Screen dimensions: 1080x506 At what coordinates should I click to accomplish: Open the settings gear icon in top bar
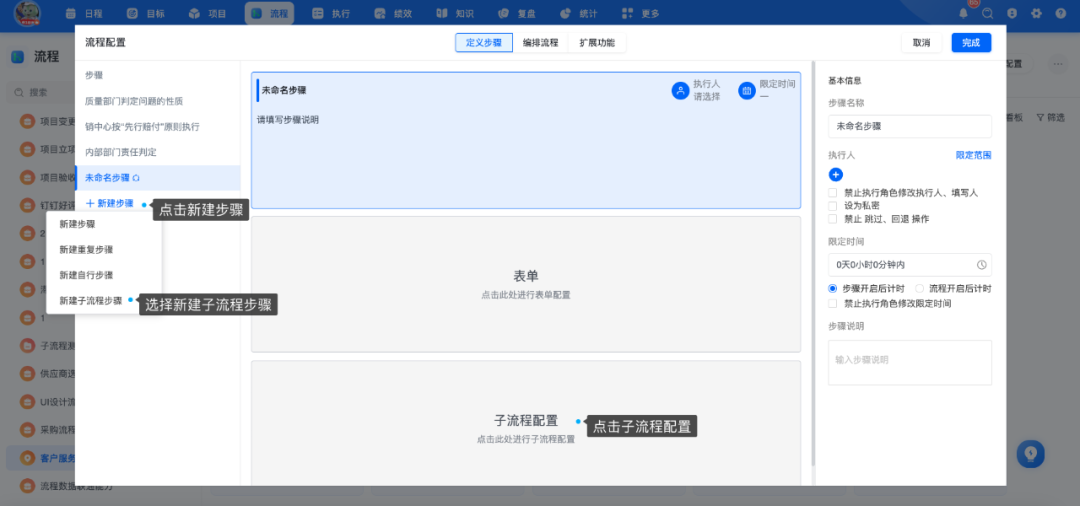(x=1037, y=13)
